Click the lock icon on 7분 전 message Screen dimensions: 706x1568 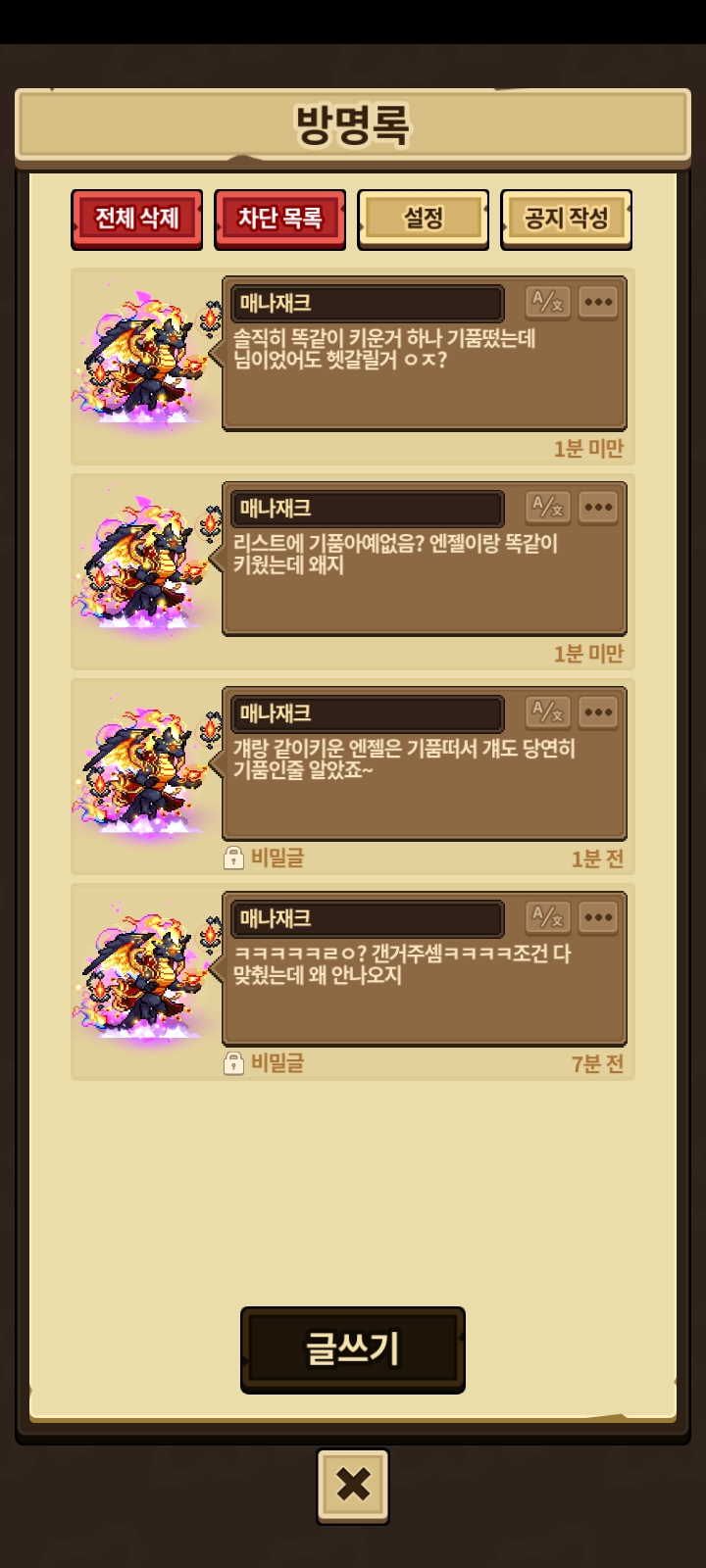pos(233,1063)
